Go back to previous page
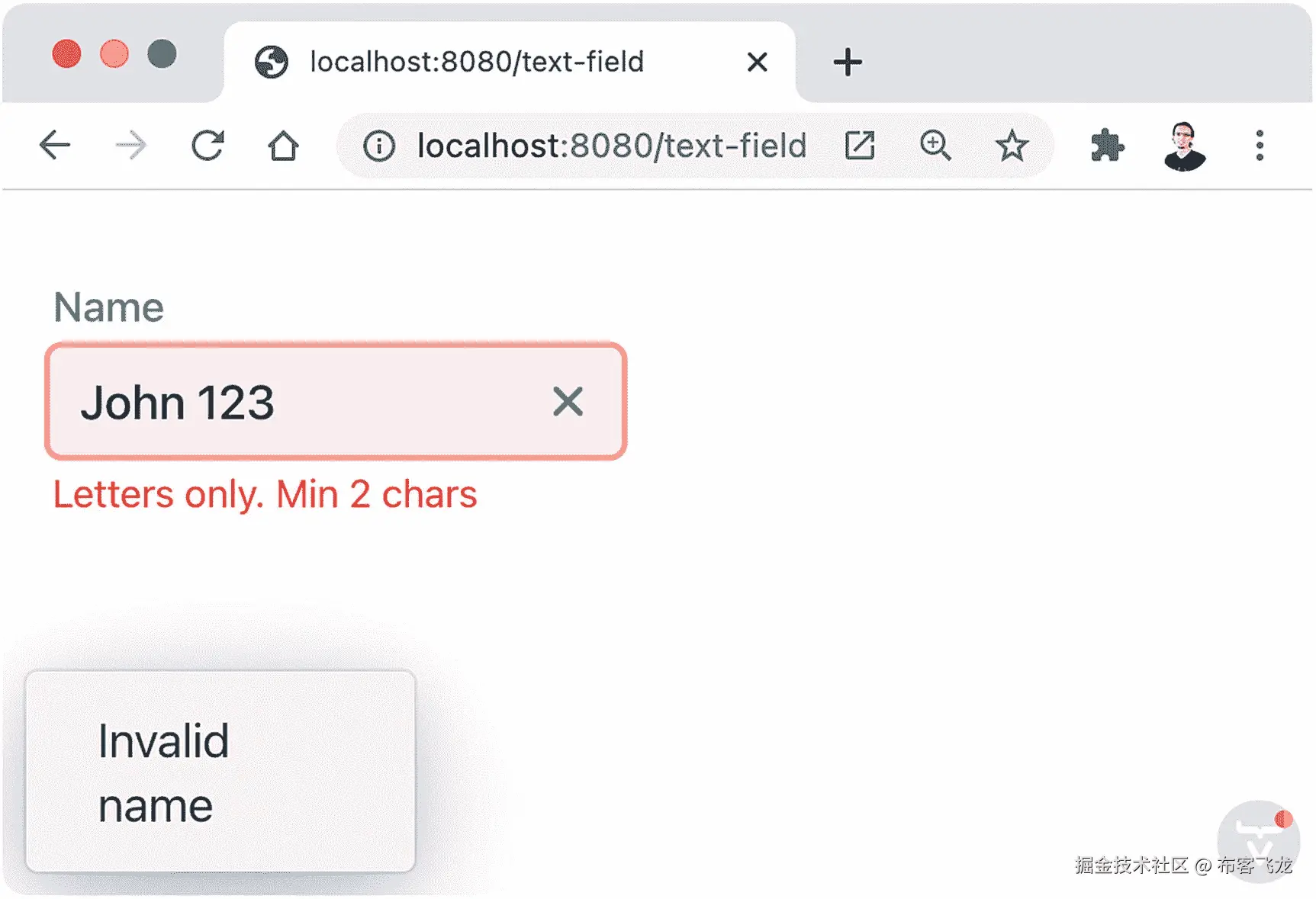 point(55,145)
